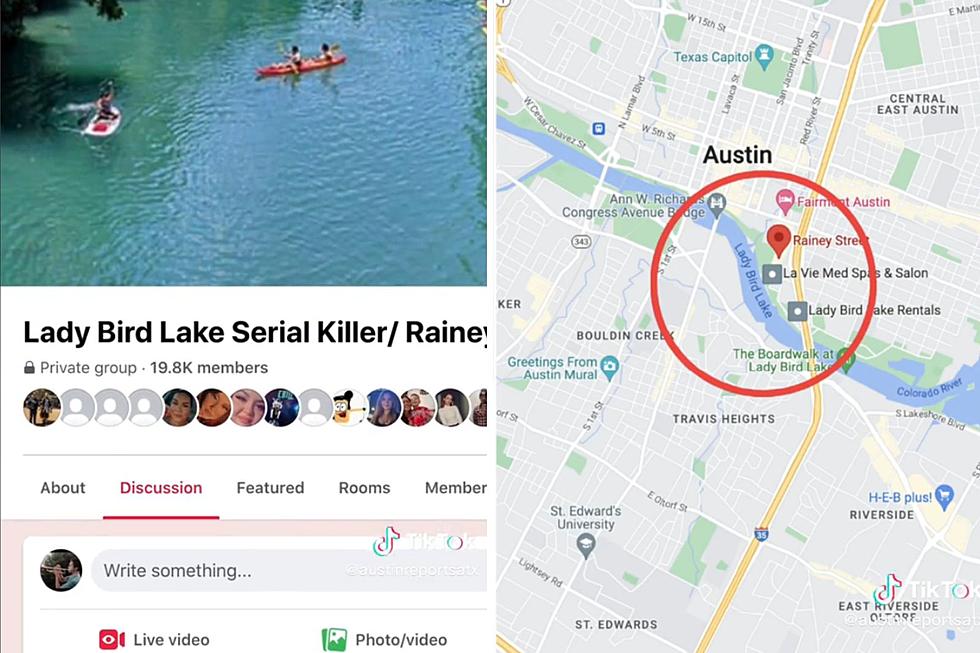Select the H-E-B plus! shopping cart marker
Image resolution: width=980 pixels, height=653 pixels.
tap(944, 497)
